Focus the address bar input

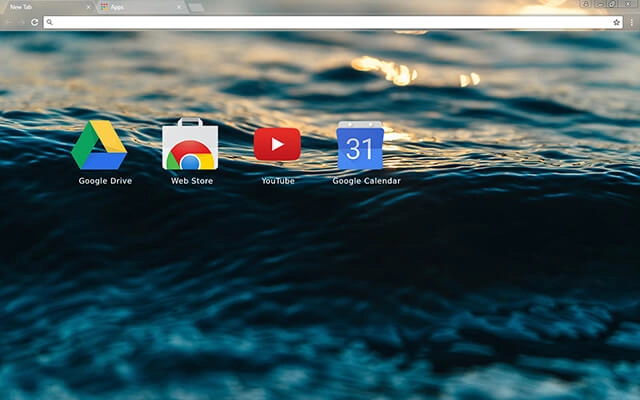tap(333, 22)
